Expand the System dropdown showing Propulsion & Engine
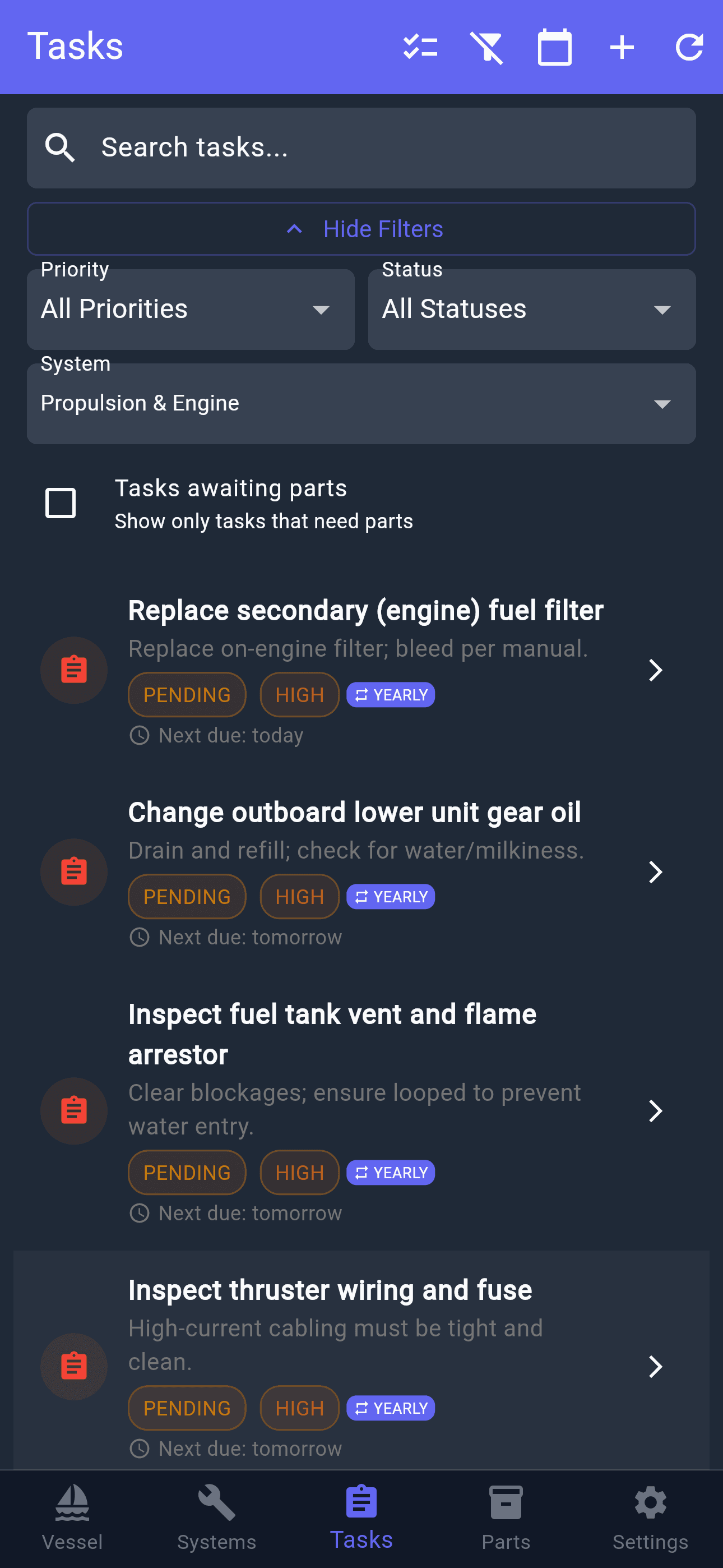 tap(361, 403)
